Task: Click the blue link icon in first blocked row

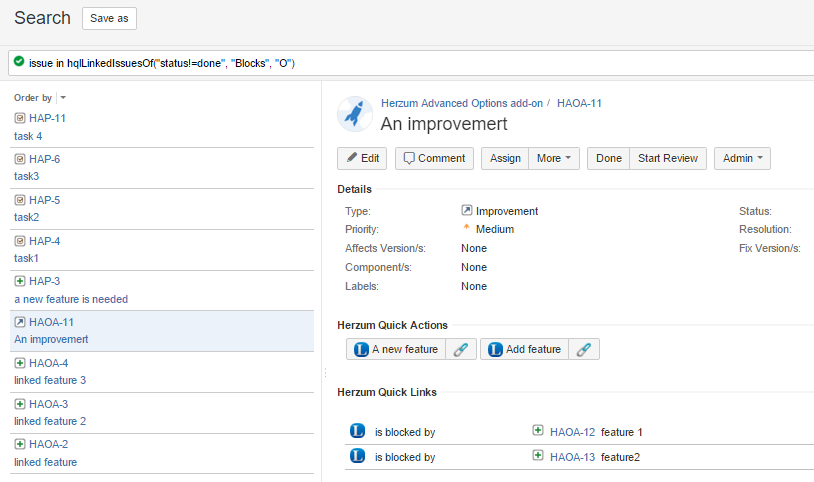Action: tap(357, 431)
